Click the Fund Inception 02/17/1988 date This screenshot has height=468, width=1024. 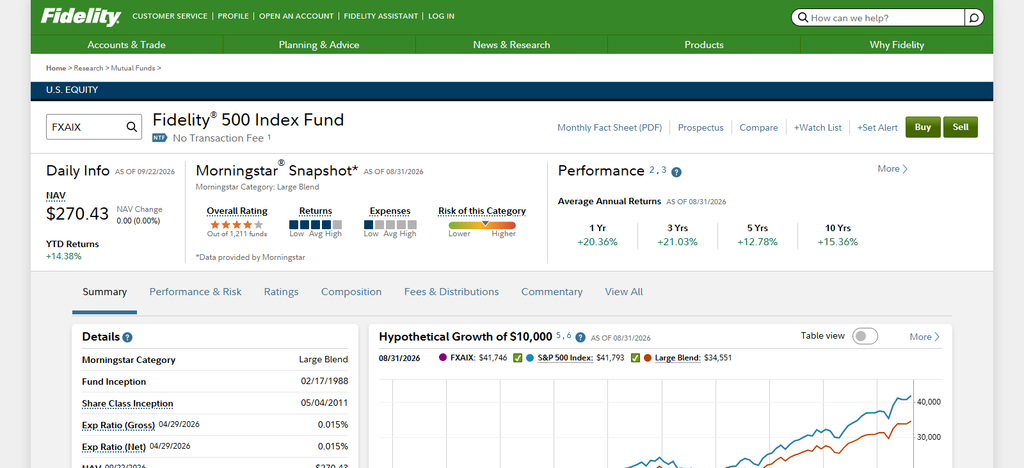click(325, 382)
